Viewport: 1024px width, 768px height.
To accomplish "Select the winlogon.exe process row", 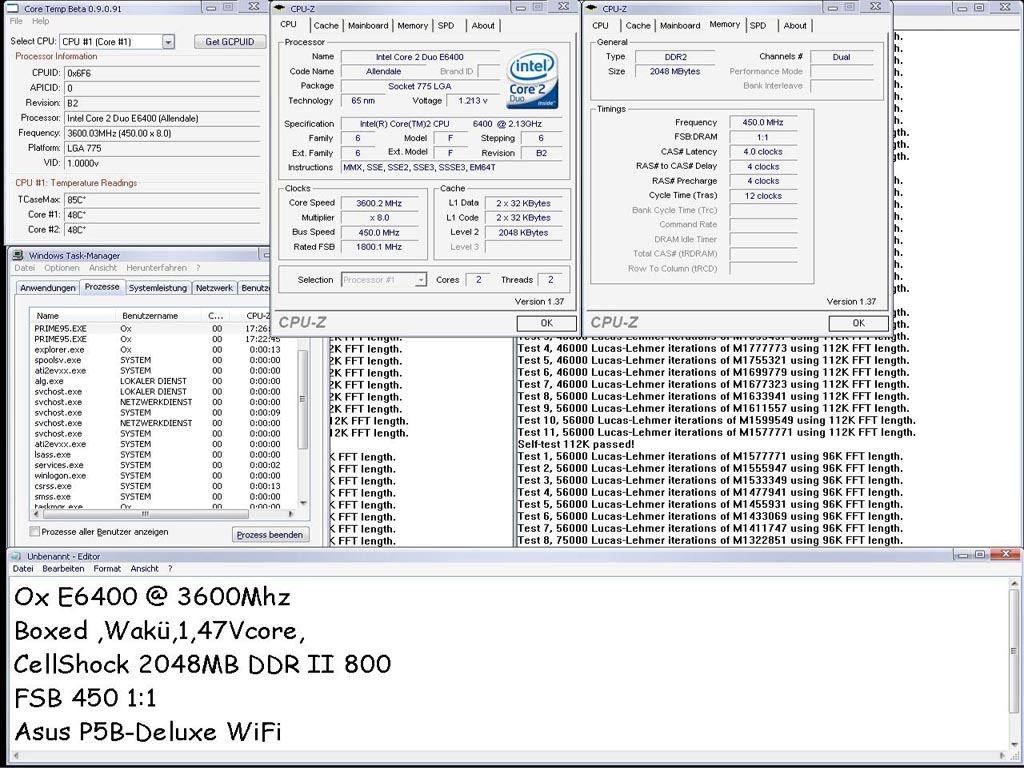I will pyautogui.click(x=163, y=475).
